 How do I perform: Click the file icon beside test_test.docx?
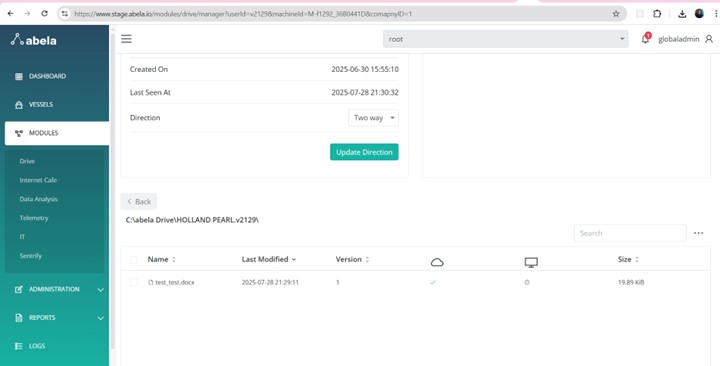pos(150,282)
